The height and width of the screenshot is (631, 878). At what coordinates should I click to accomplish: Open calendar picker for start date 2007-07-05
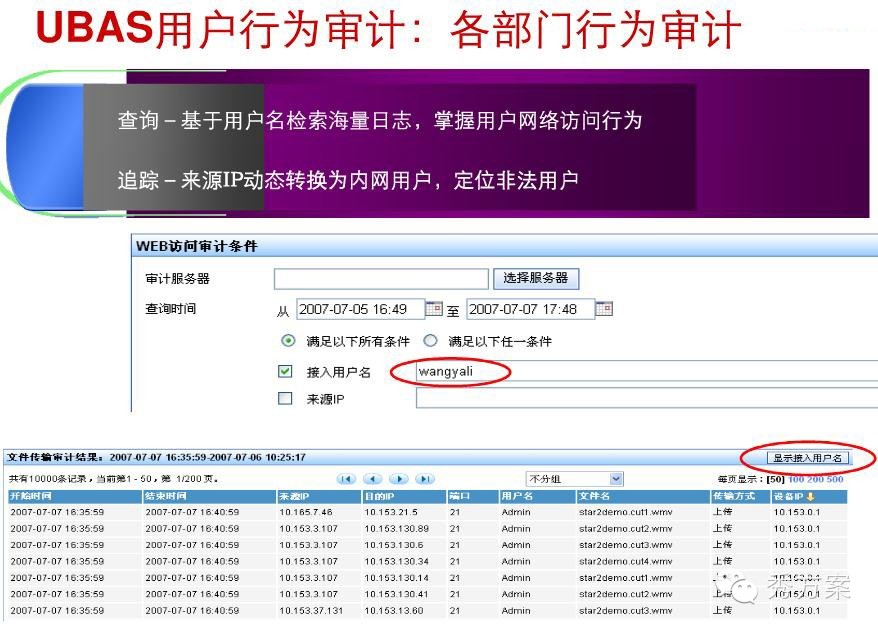pos(434,309)
